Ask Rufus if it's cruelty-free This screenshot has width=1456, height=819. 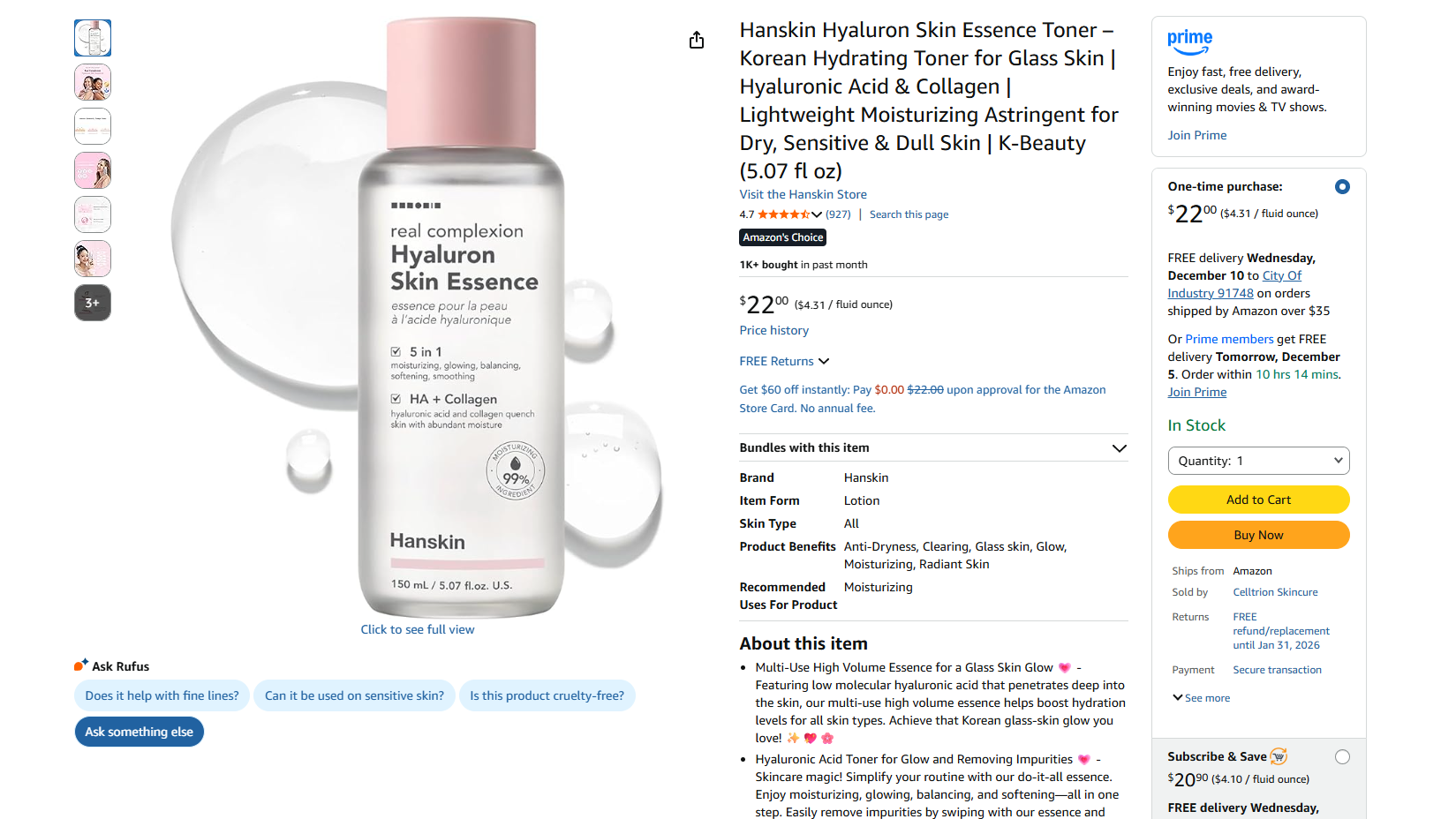[x=547, y=695]
